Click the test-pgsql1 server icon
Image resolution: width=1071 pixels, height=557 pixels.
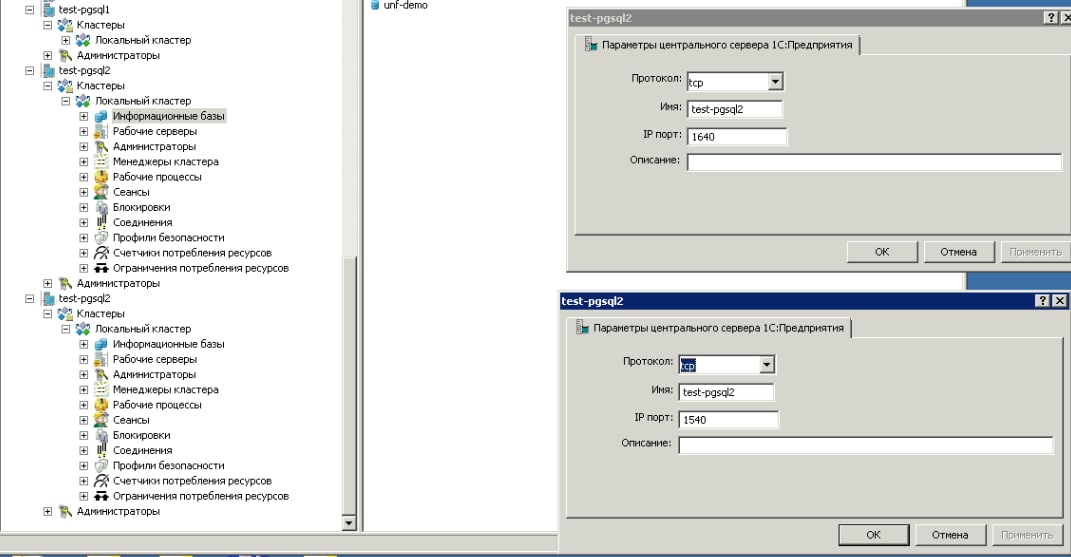pyautogui.click(x=48, y=10)
